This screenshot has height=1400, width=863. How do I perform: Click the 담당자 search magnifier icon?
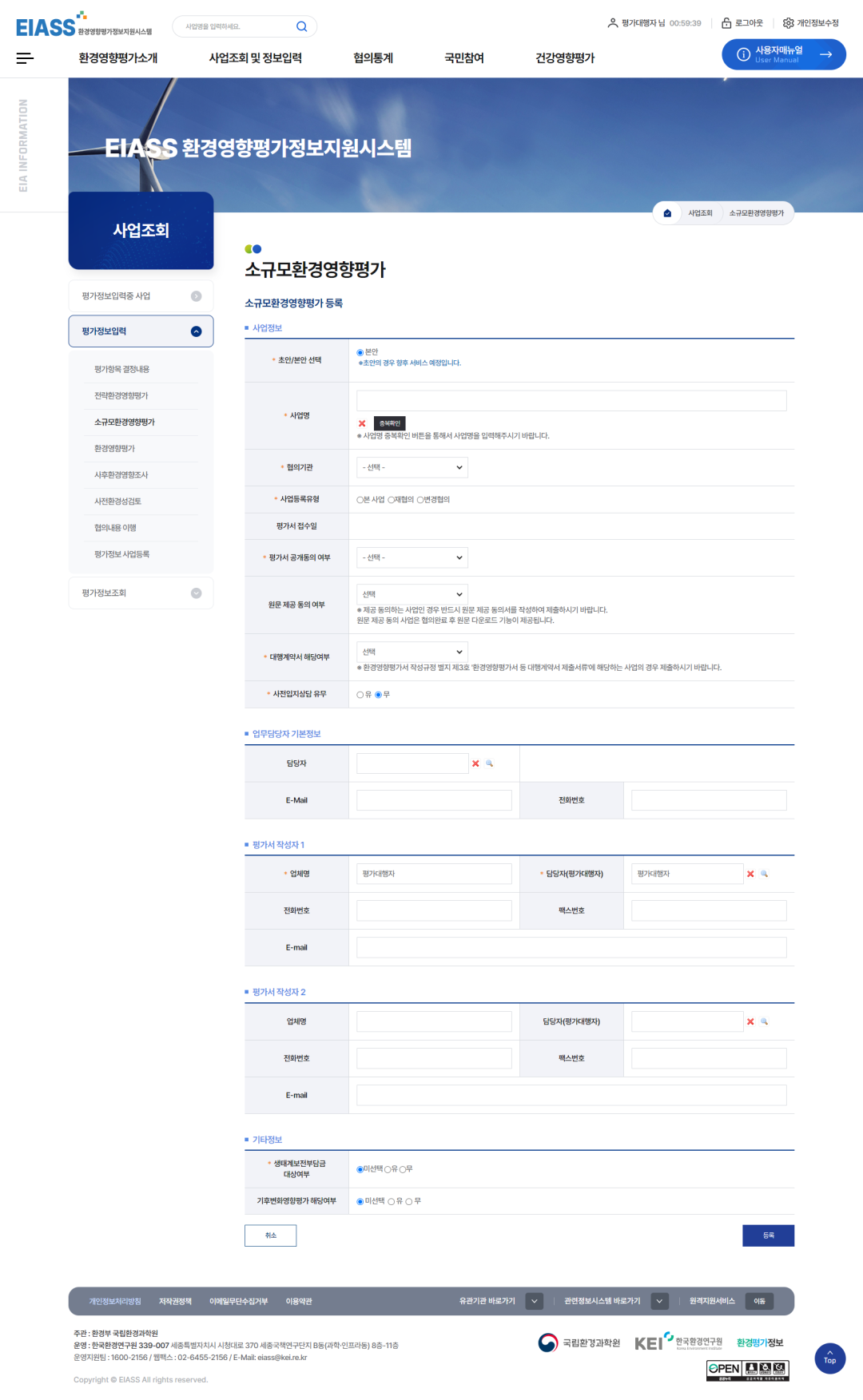[x=490, y=763]
